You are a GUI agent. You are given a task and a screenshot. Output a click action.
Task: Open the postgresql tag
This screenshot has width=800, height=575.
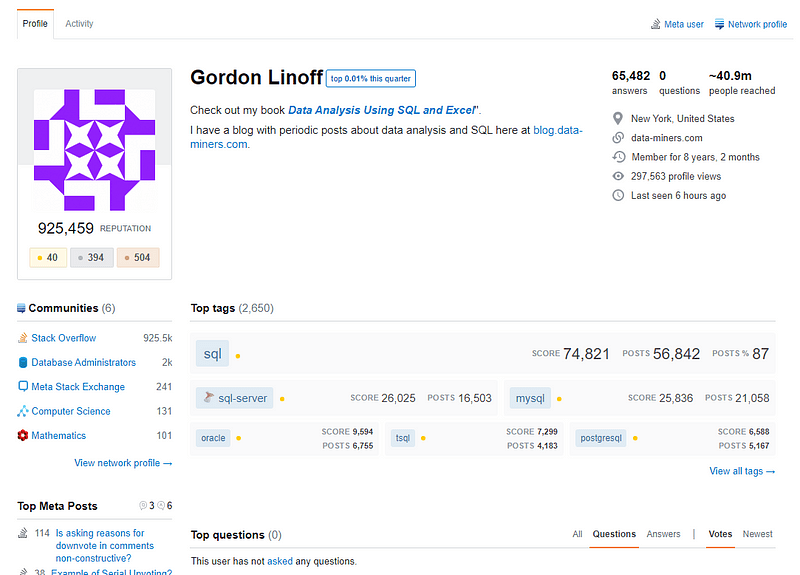601,438
